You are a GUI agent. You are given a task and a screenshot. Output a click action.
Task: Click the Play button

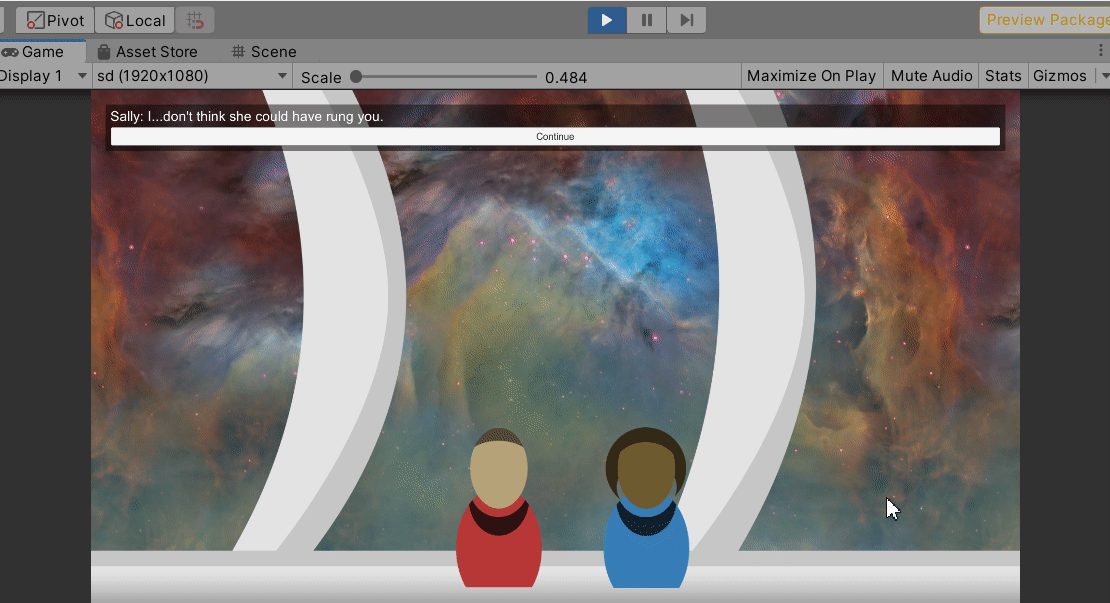tap(607, 20)
